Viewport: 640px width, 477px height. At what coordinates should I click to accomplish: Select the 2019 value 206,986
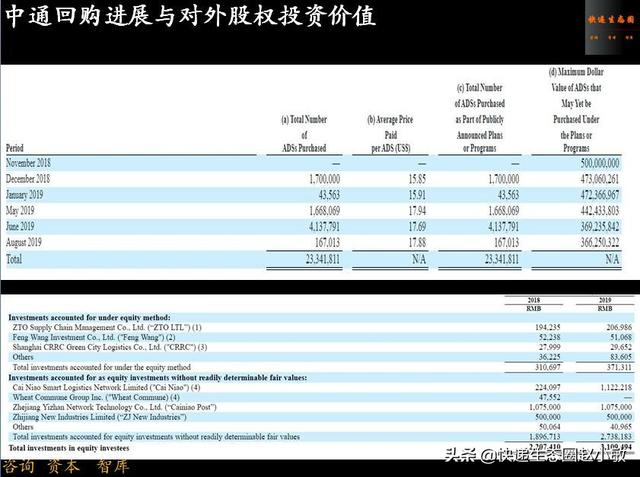point(619,327)
